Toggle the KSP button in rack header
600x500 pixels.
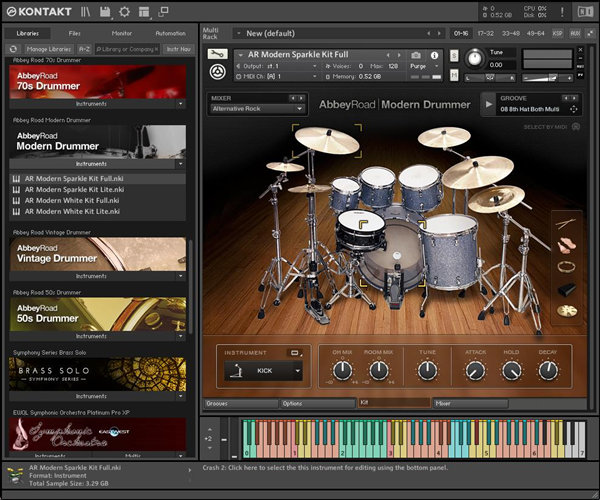556,33
